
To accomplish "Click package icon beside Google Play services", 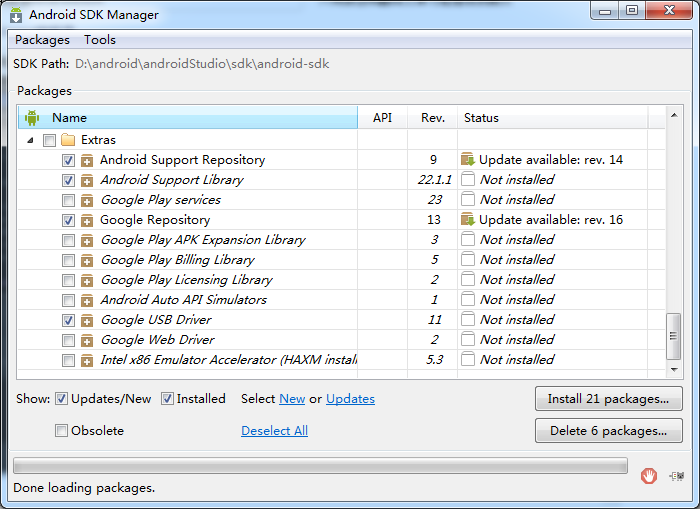I will point(87,200).
